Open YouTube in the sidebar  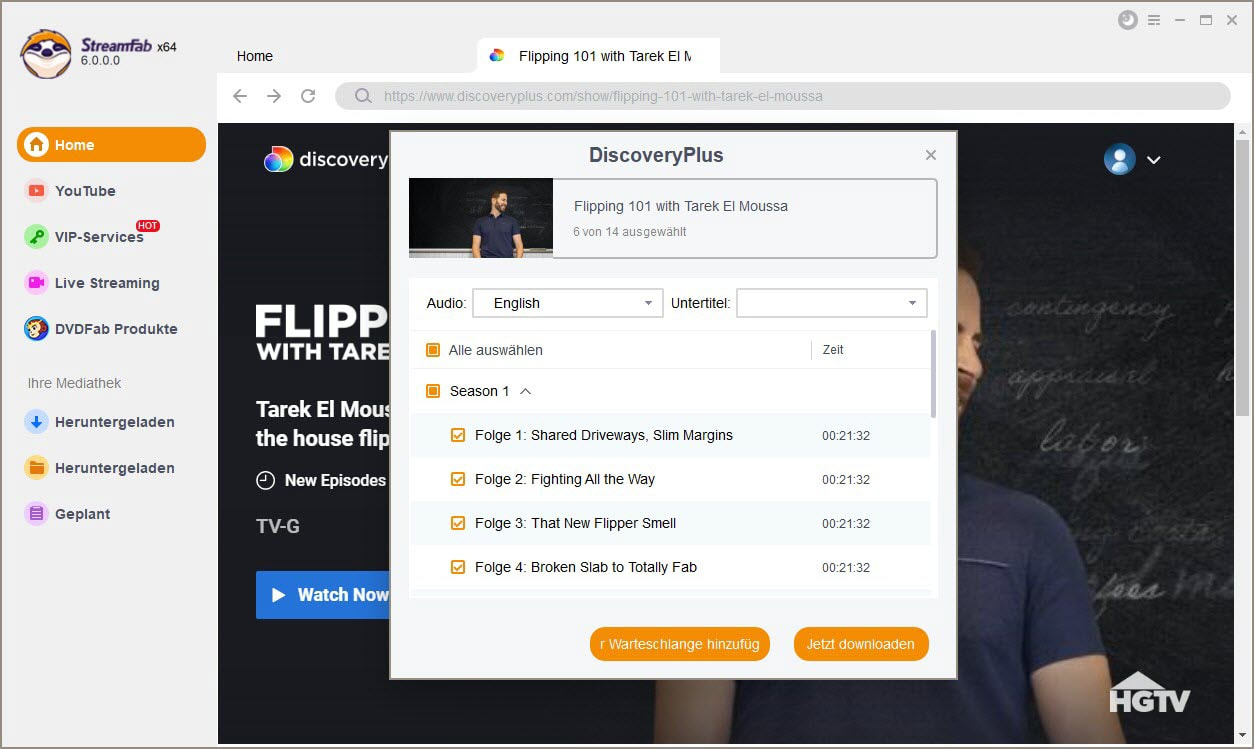point(71,191)
